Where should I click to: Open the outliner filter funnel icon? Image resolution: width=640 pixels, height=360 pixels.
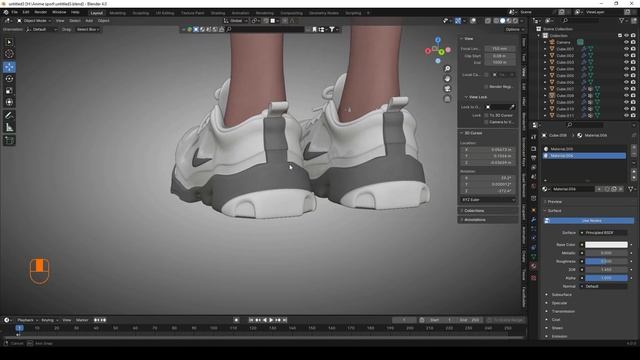622,20
